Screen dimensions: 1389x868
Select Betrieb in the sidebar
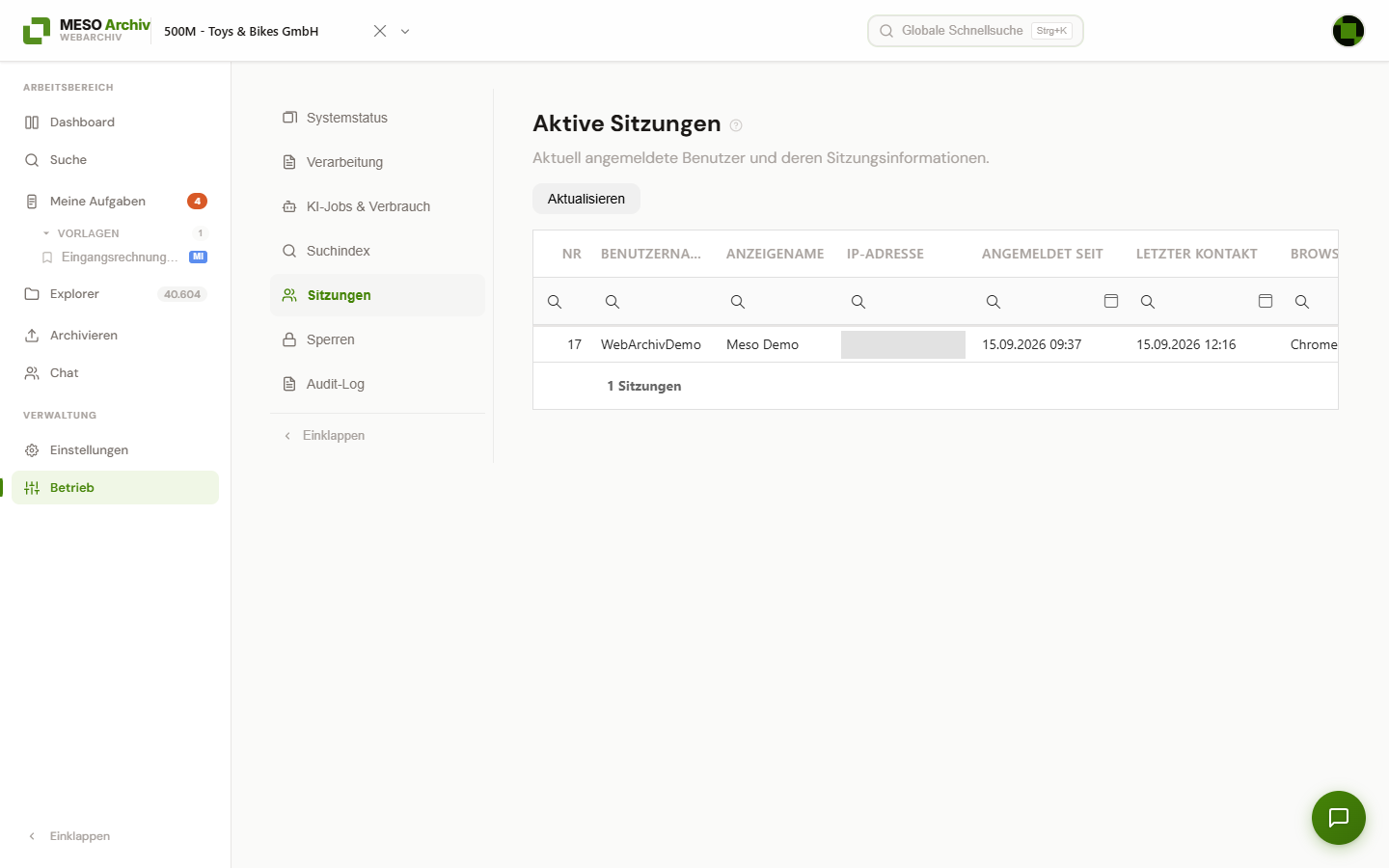116,488
